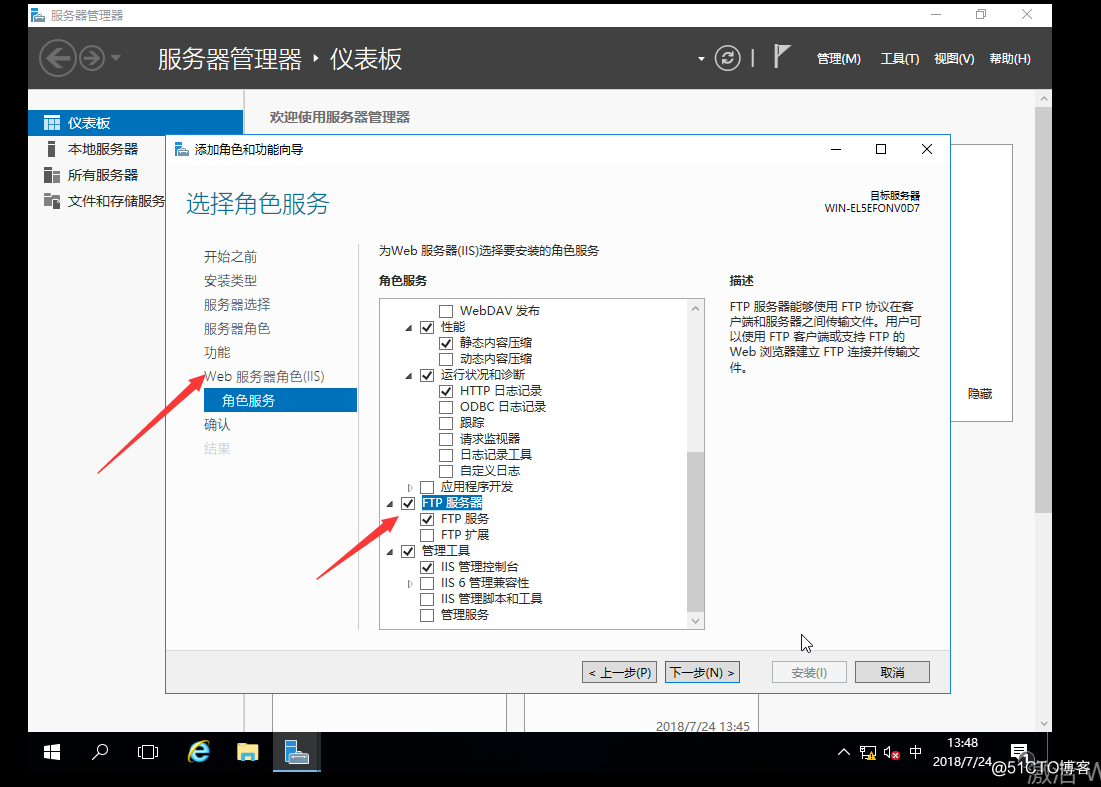Click the local server icon beside 本地服务器
1101x787 pixels.
tap(51, 149)
